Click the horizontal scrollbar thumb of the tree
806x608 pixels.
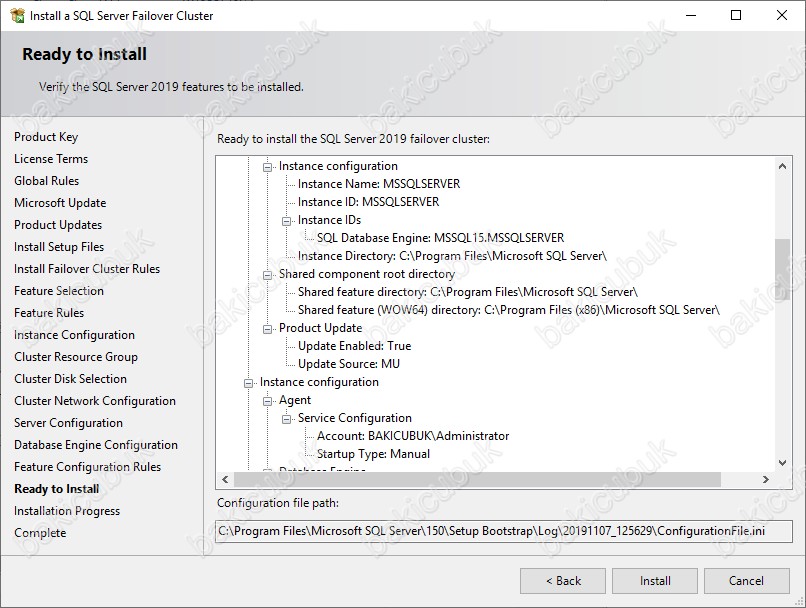click(x=478, y=480)
